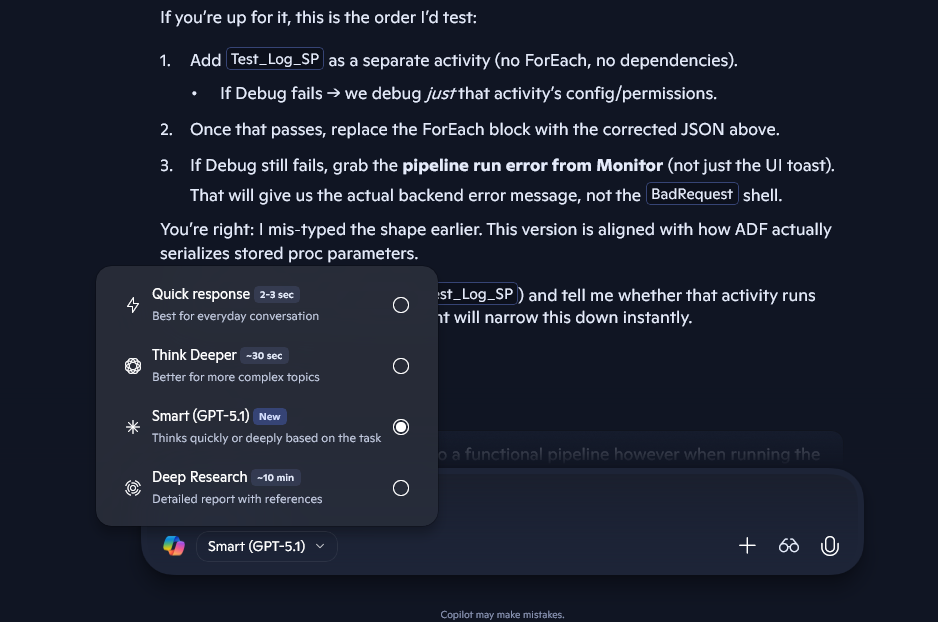Click the Think Deeper brain icon
The image size is (938, 622).
[133, 366]
